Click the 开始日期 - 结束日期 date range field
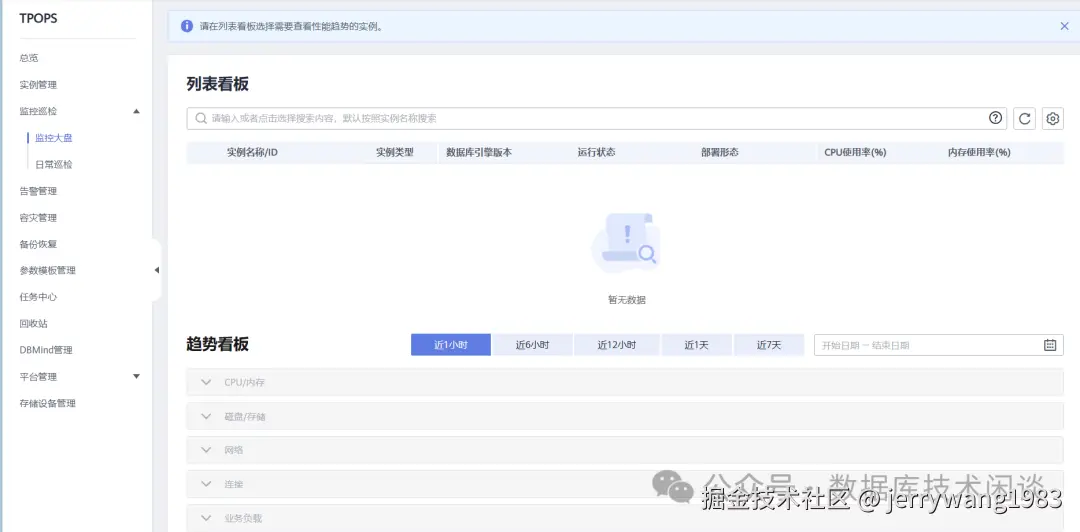This screenshot has height=532, width=1080. (x=938, y=345)
